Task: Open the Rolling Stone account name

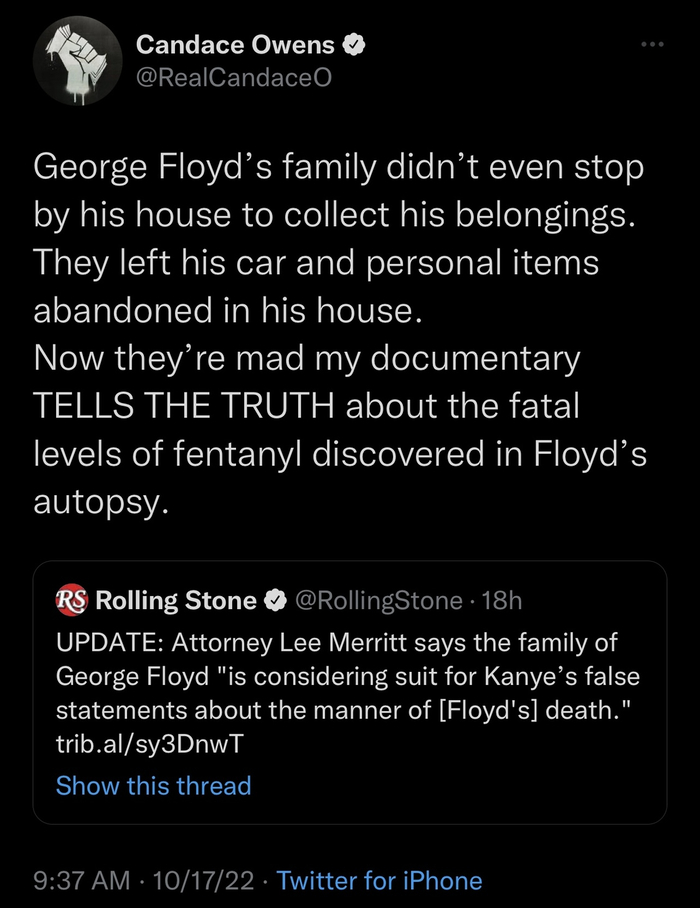Action: pos(176,600)
